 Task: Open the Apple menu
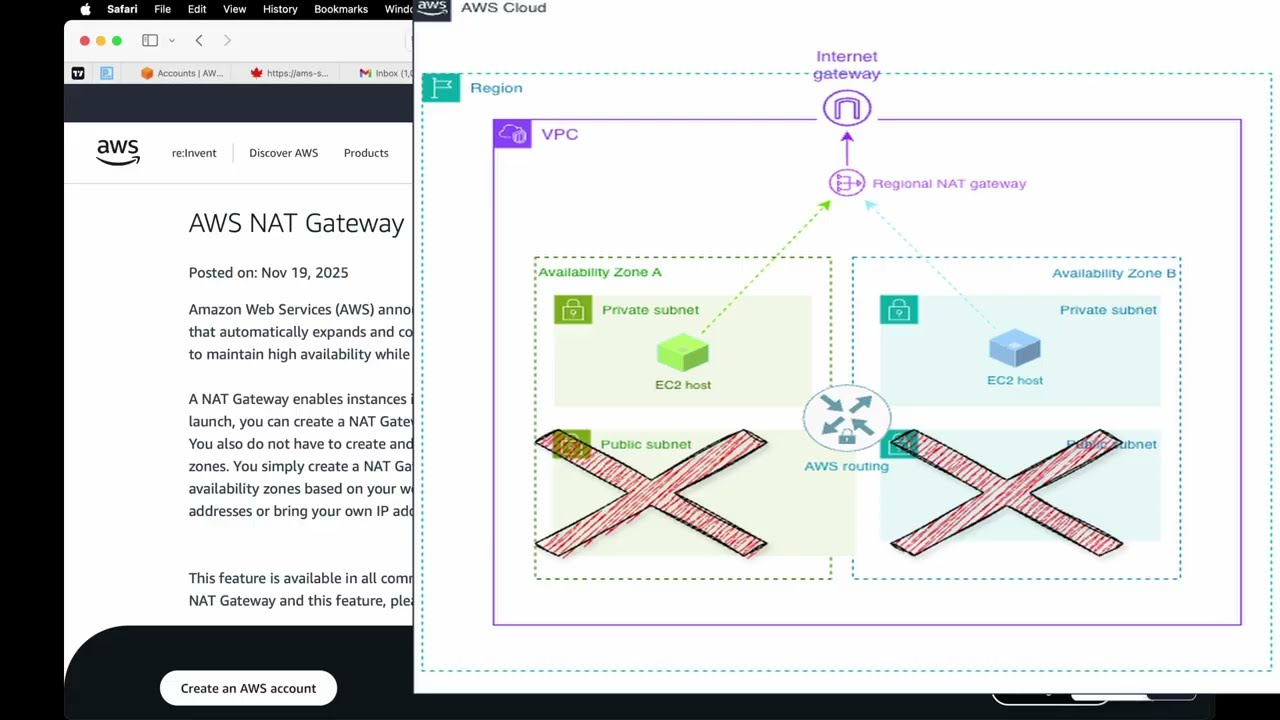pos(85,9)
